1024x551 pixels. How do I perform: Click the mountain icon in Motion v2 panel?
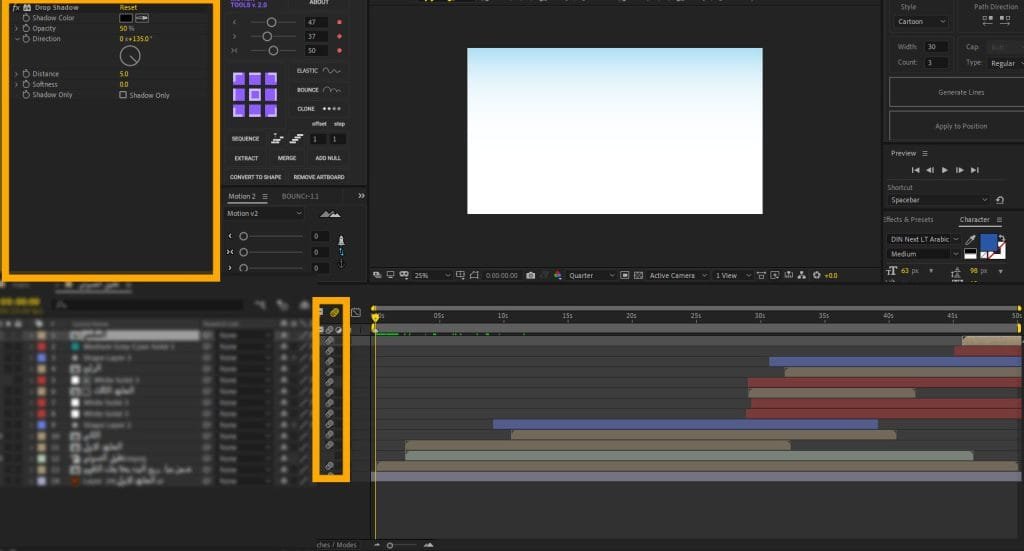(x=330, y=214)
